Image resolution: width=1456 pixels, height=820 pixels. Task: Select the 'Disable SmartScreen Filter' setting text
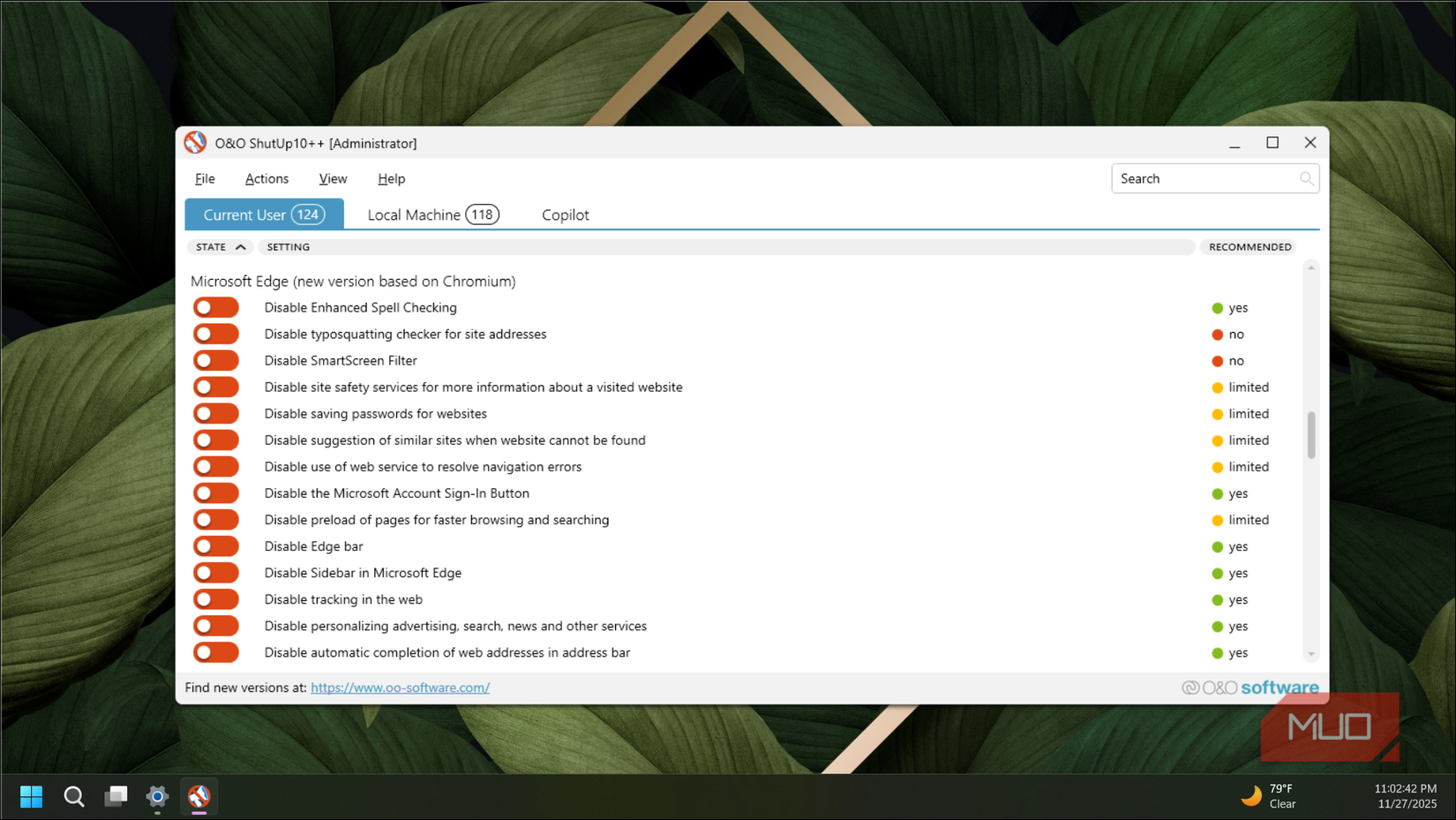pos(341,361)
